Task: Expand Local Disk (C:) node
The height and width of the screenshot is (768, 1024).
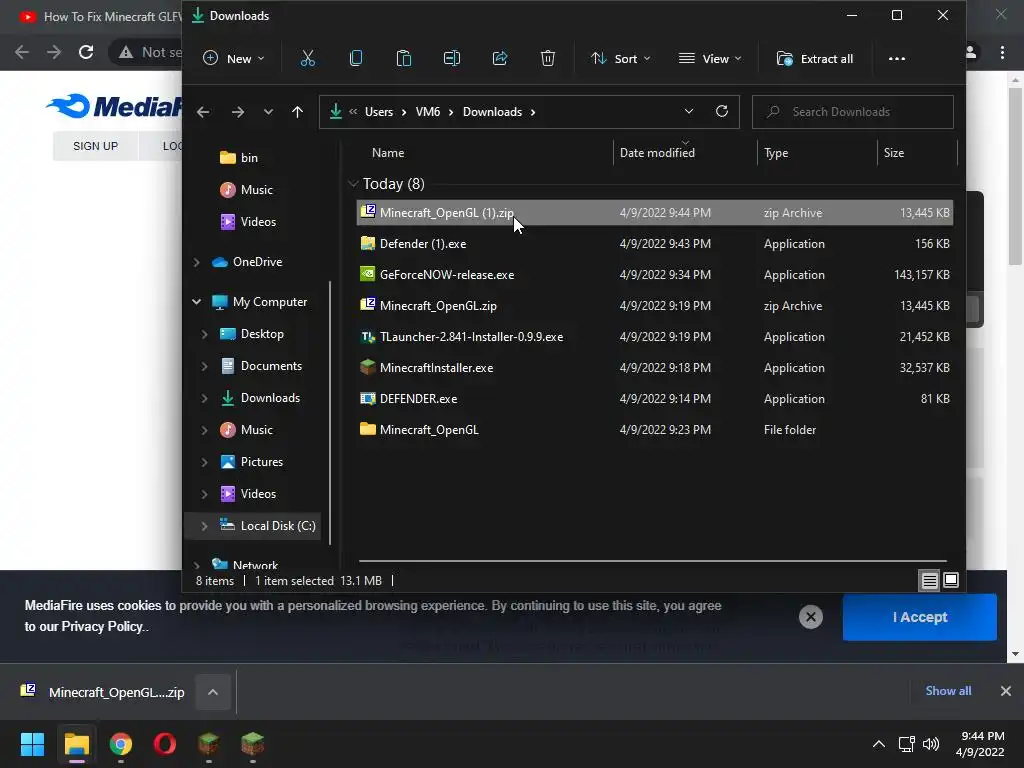Action: pos(204,526)
